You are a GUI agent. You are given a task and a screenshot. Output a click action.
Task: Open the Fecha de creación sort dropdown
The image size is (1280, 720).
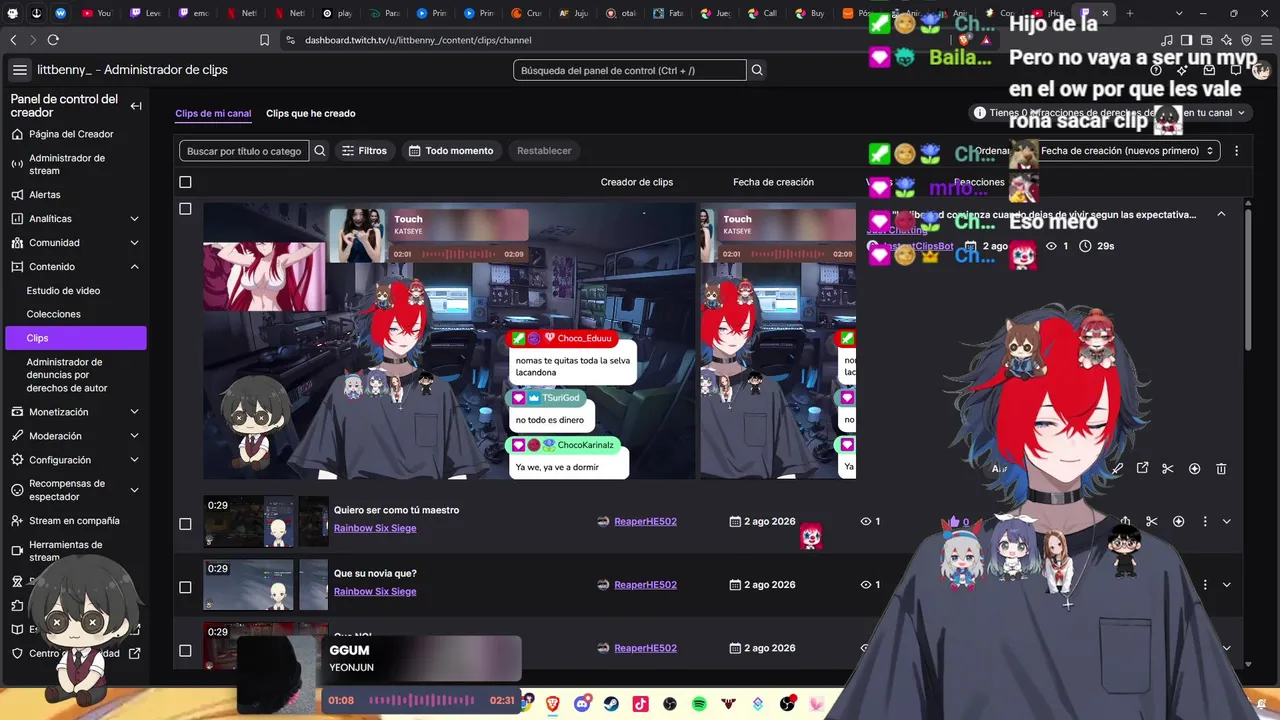click(x=1126, y=151)
